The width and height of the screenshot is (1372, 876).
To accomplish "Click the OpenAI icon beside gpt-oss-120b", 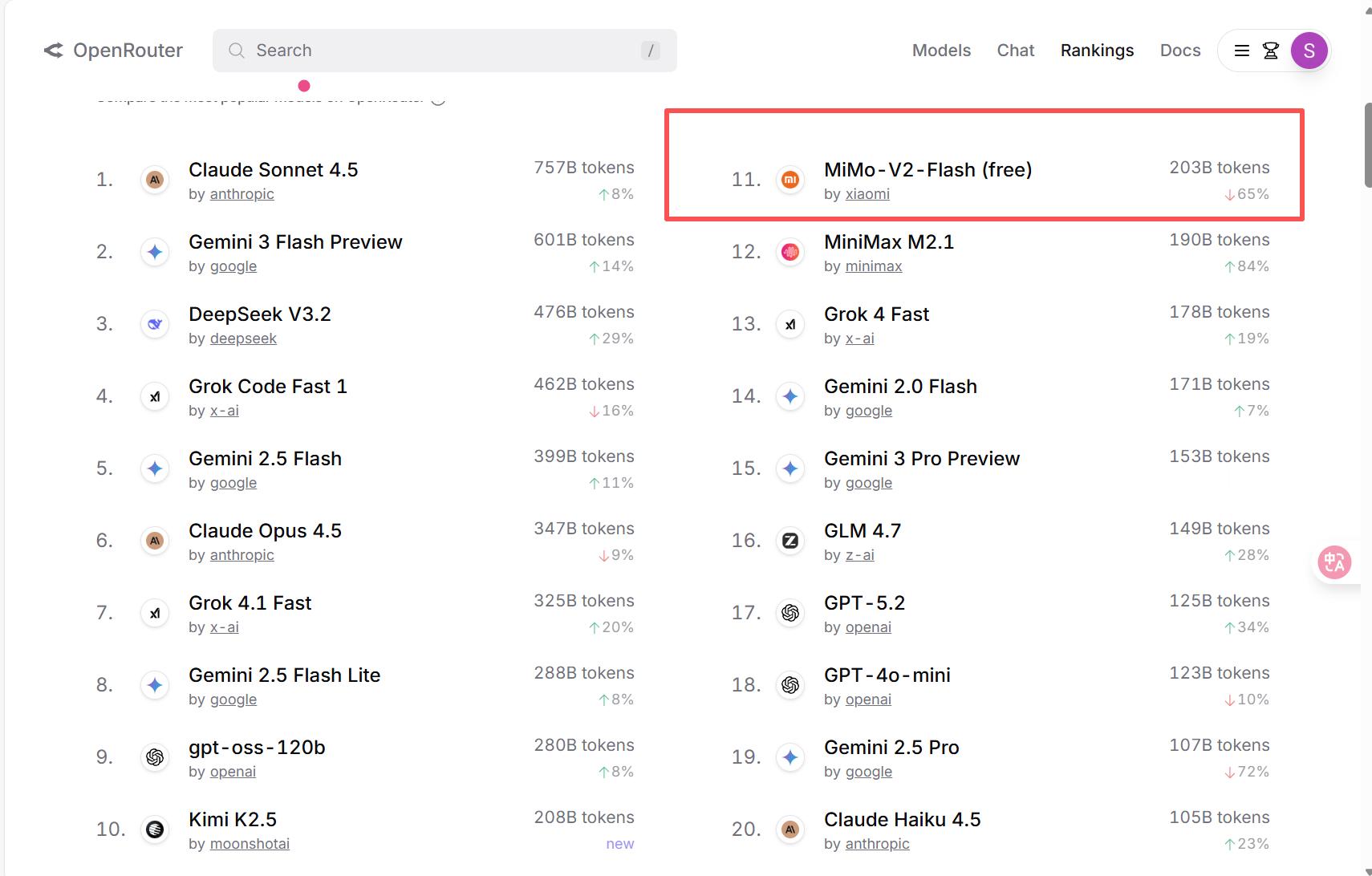I will coord(155,757).
